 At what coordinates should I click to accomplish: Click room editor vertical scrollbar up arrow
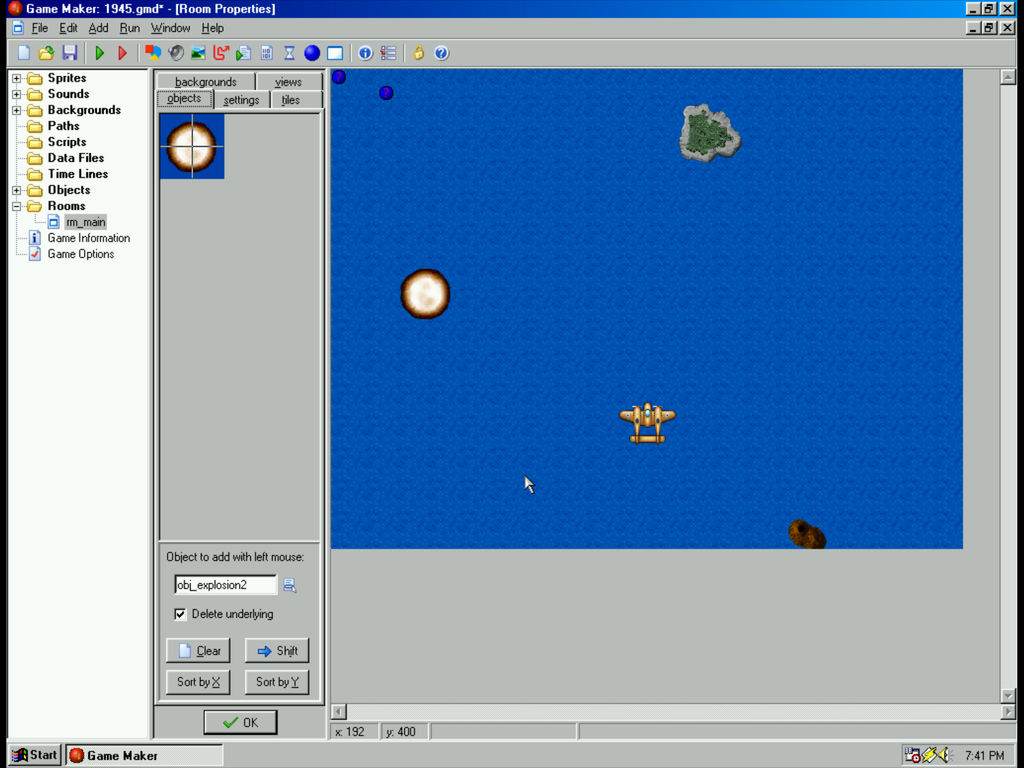(x=1008, y=77)
